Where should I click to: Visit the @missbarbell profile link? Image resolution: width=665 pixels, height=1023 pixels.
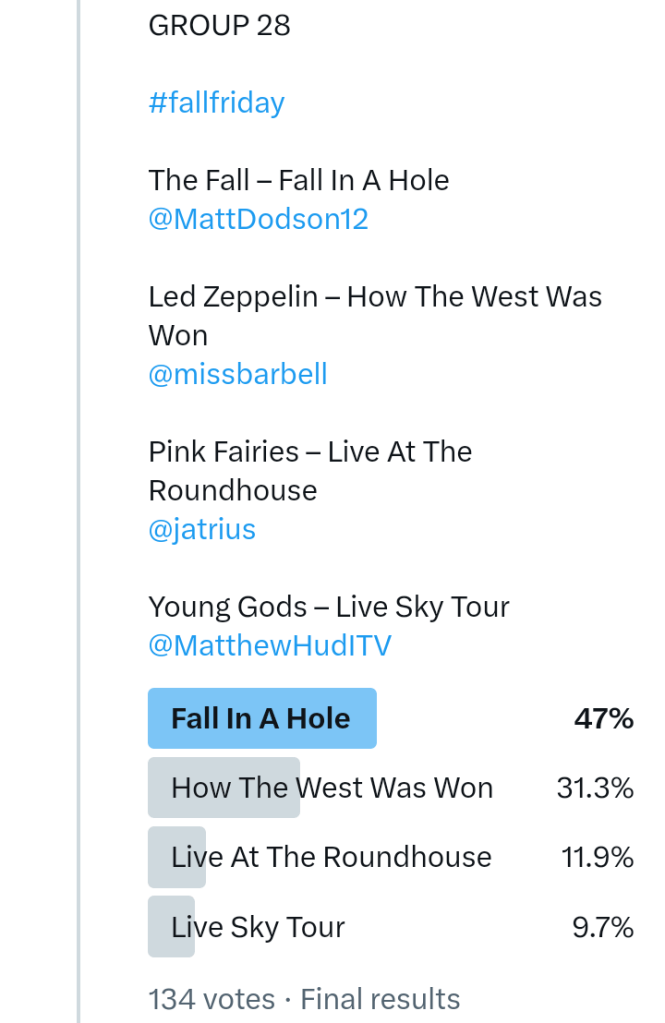coord(238,374)
